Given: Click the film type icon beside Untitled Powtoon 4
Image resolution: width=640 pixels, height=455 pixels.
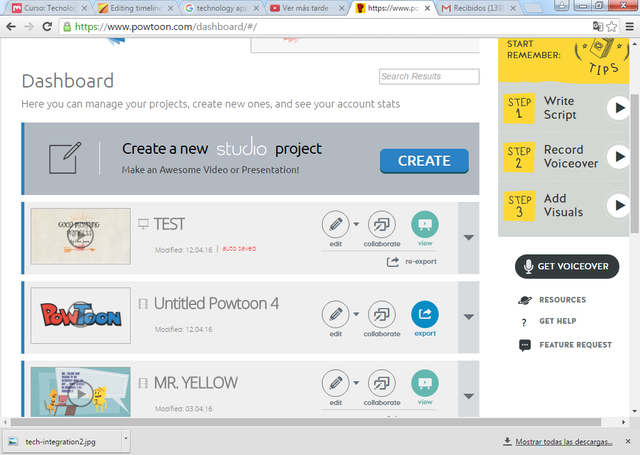Looking at the screenshot, I should [x=143, y=304].
